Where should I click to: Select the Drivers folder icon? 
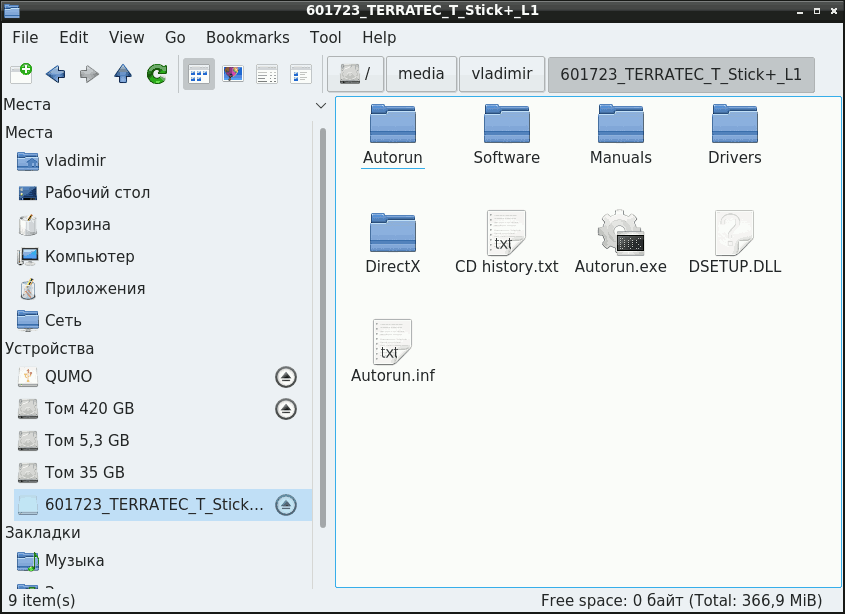point(735,123)
